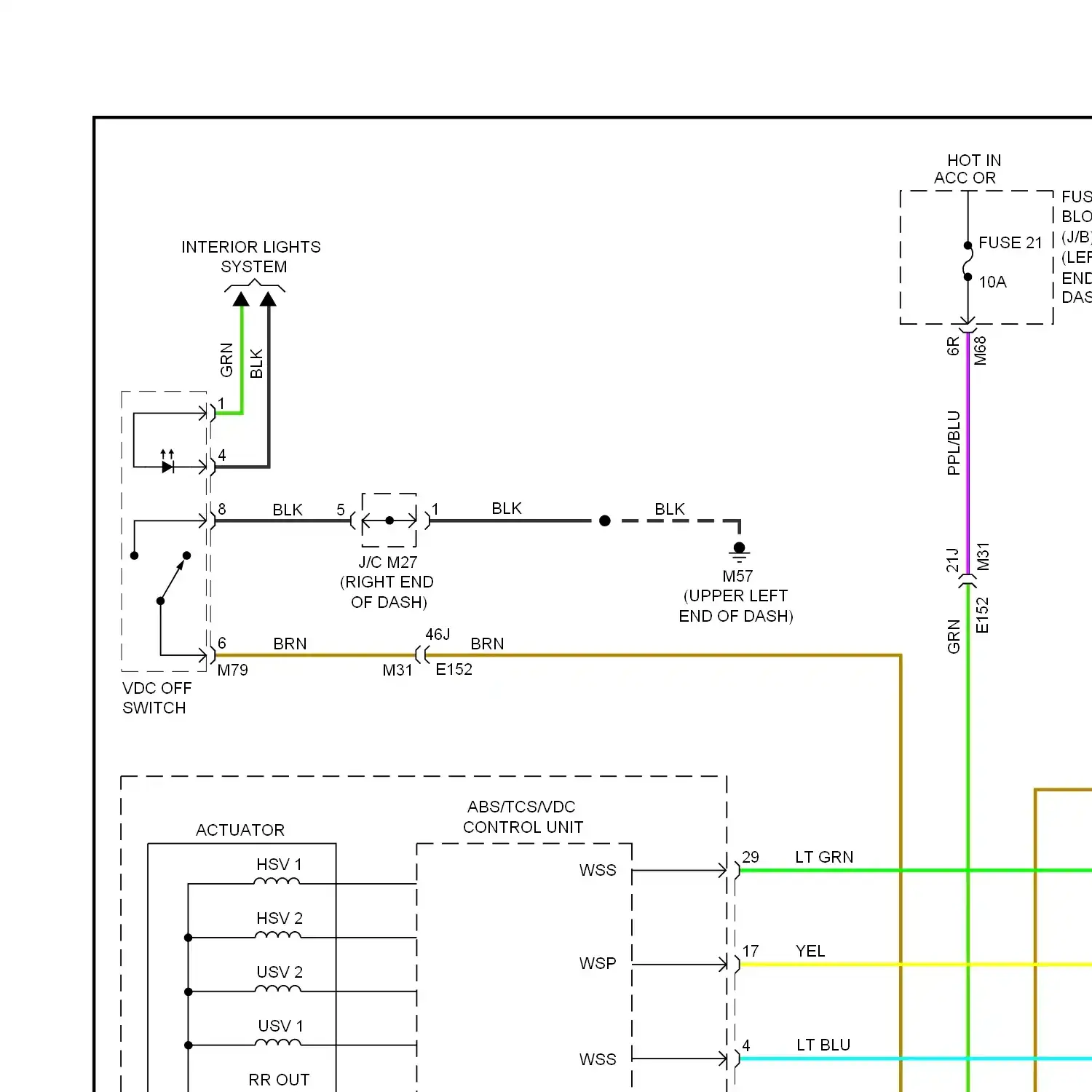Select the 21J connector pin label
This screenshot has height=1092, width=1092.
click(952, 560)
